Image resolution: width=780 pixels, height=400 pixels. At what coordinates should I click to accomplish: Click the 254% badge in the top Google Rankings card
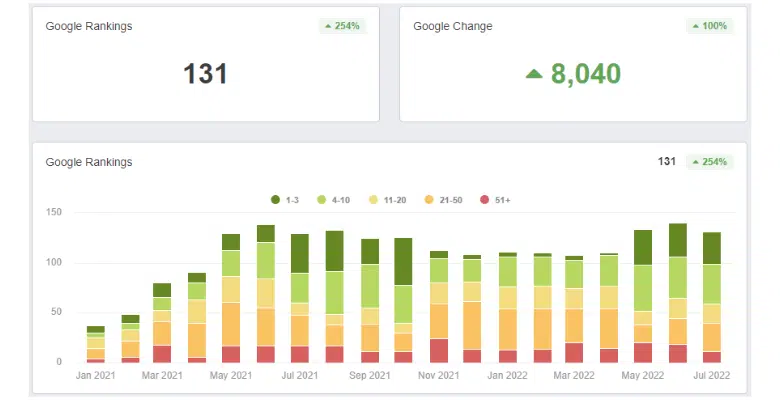(x=343, y=26)
